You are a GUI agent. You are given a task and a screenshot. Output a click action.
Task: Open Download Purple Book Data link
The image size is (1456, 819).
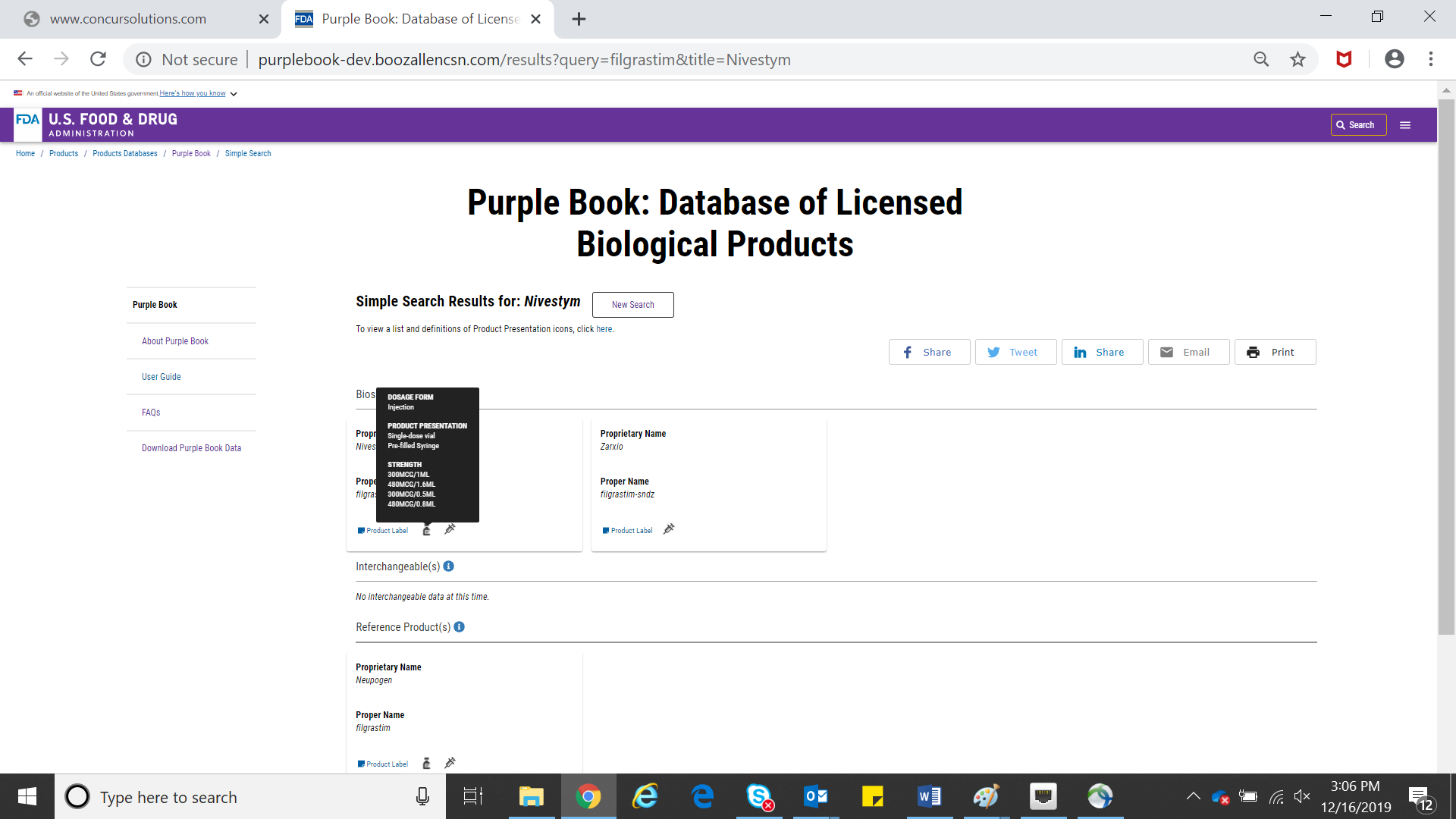click(191, 448)
